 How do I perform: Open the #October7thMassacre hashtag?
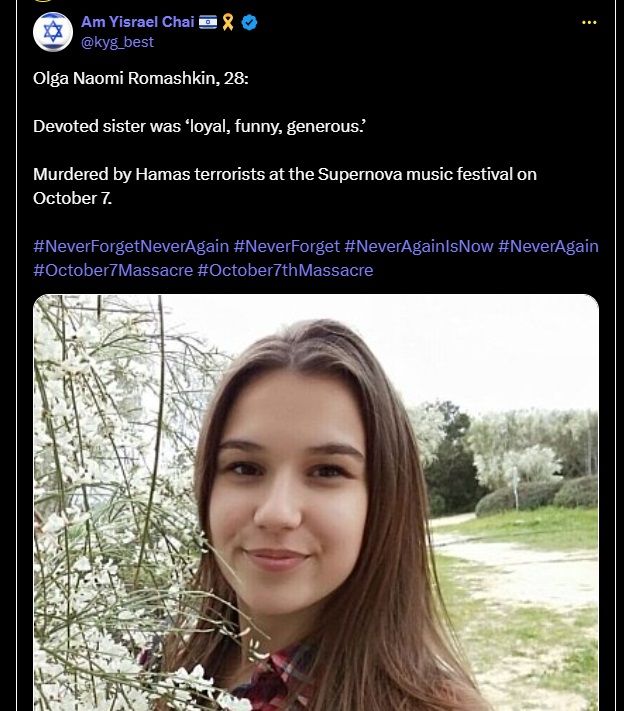pos(286,270)
